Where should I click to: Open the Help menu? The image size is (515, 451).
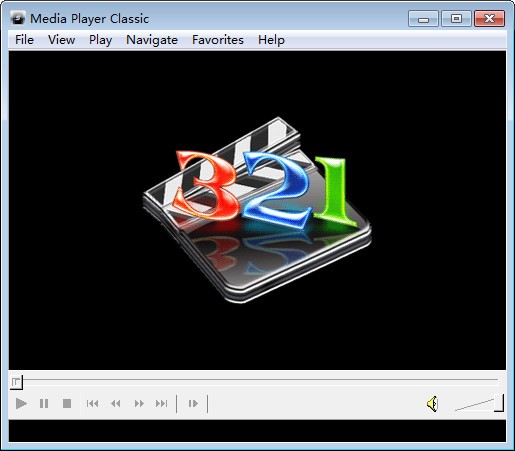(x=271, y=40)
